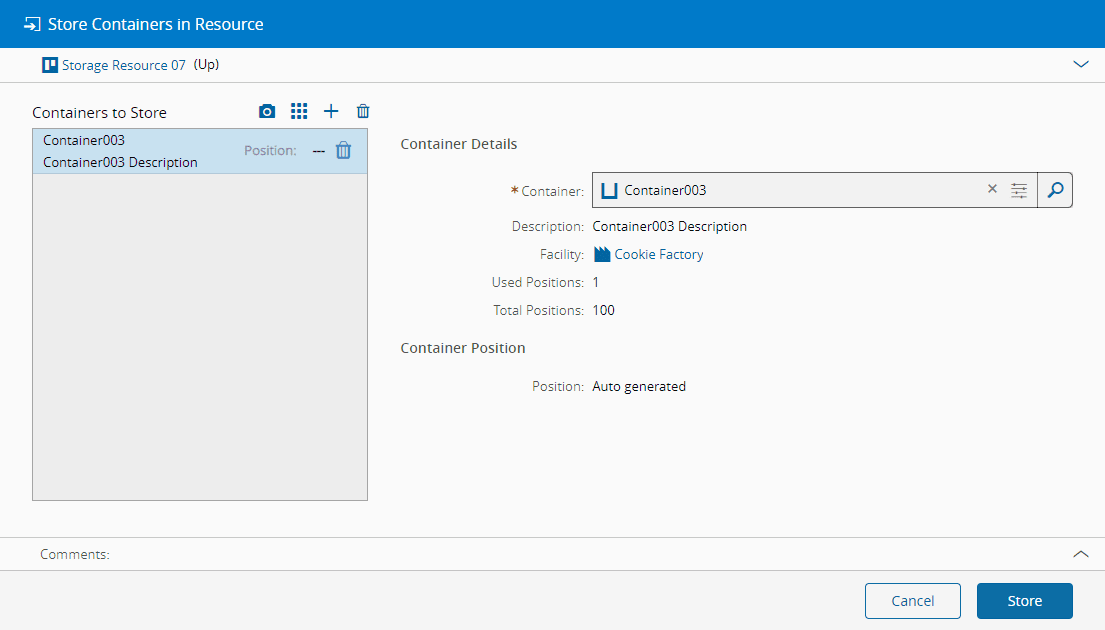This screenshot has height=630, width=1105.
Task: Click the camera scan icon above container list
Action: pos(267,112)
